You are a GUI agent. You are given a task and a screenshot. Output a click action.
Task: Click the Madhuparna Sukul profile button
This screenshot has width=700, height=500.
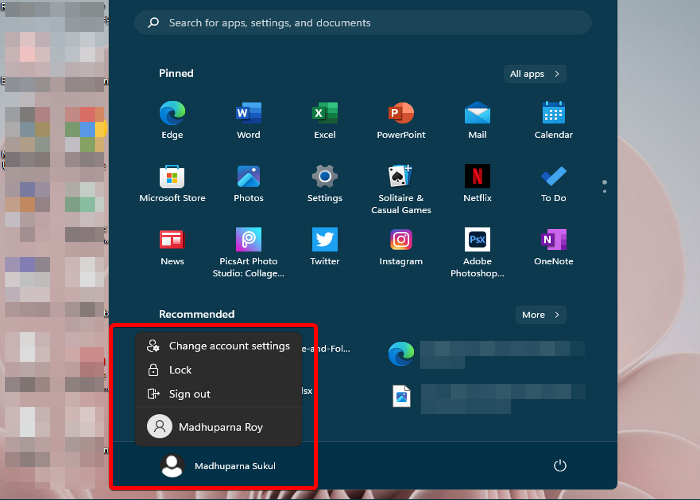(218, 466)
